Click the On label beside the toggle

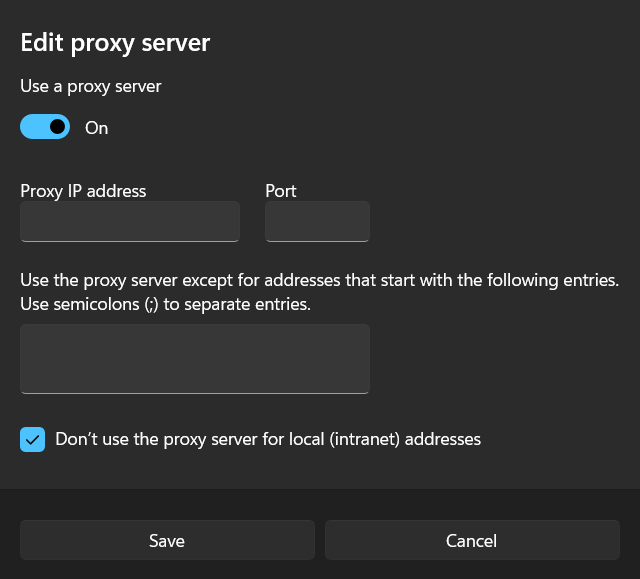[97, 128]
